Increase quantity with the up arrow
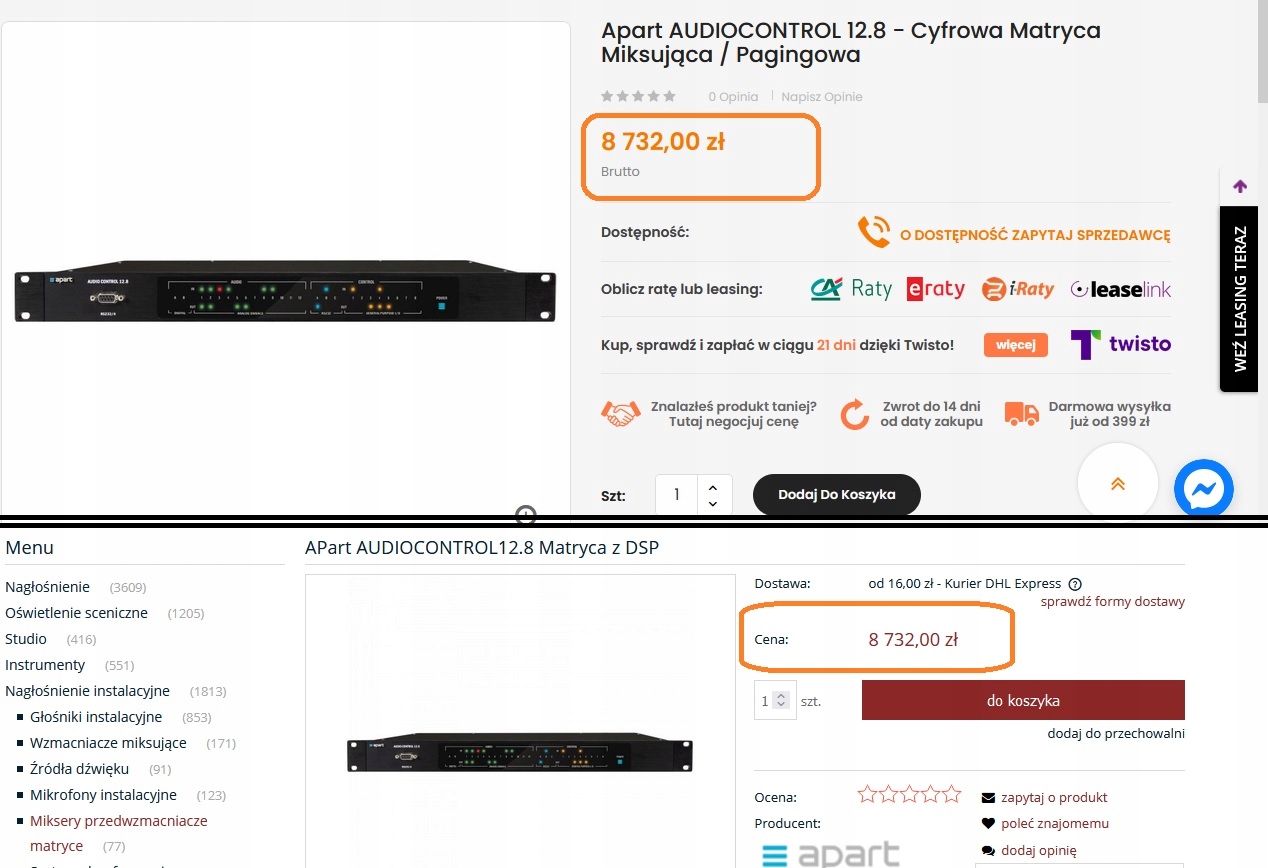 pyautogui.click(x=712, y=487)
